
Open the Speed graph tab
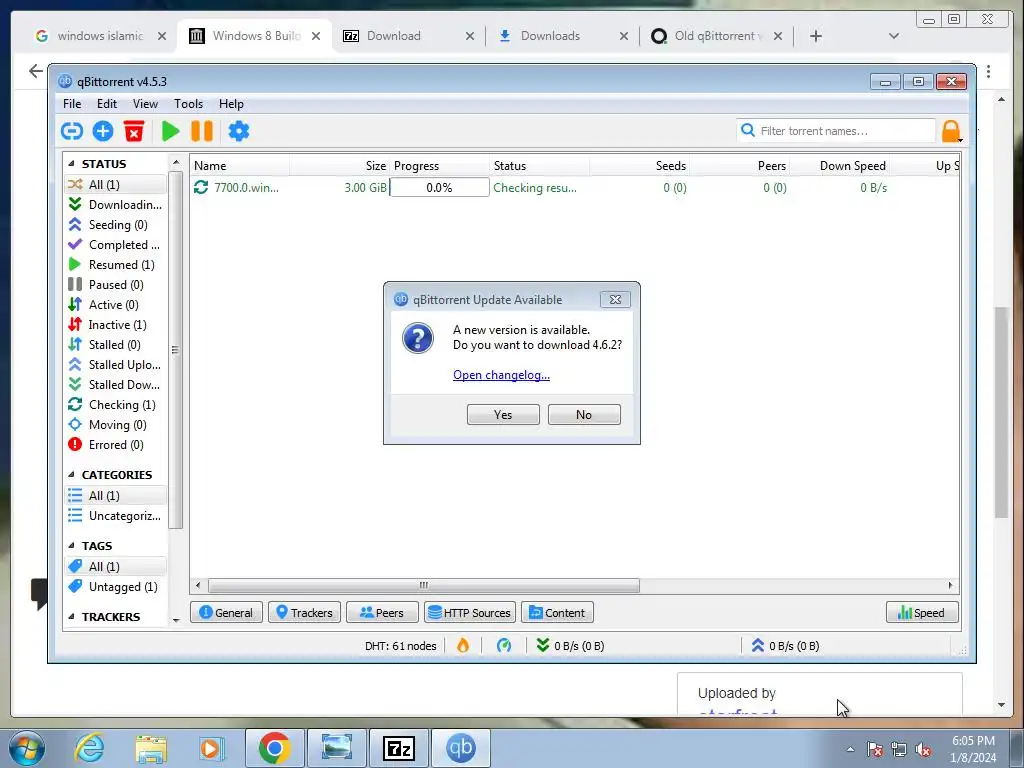922,613
